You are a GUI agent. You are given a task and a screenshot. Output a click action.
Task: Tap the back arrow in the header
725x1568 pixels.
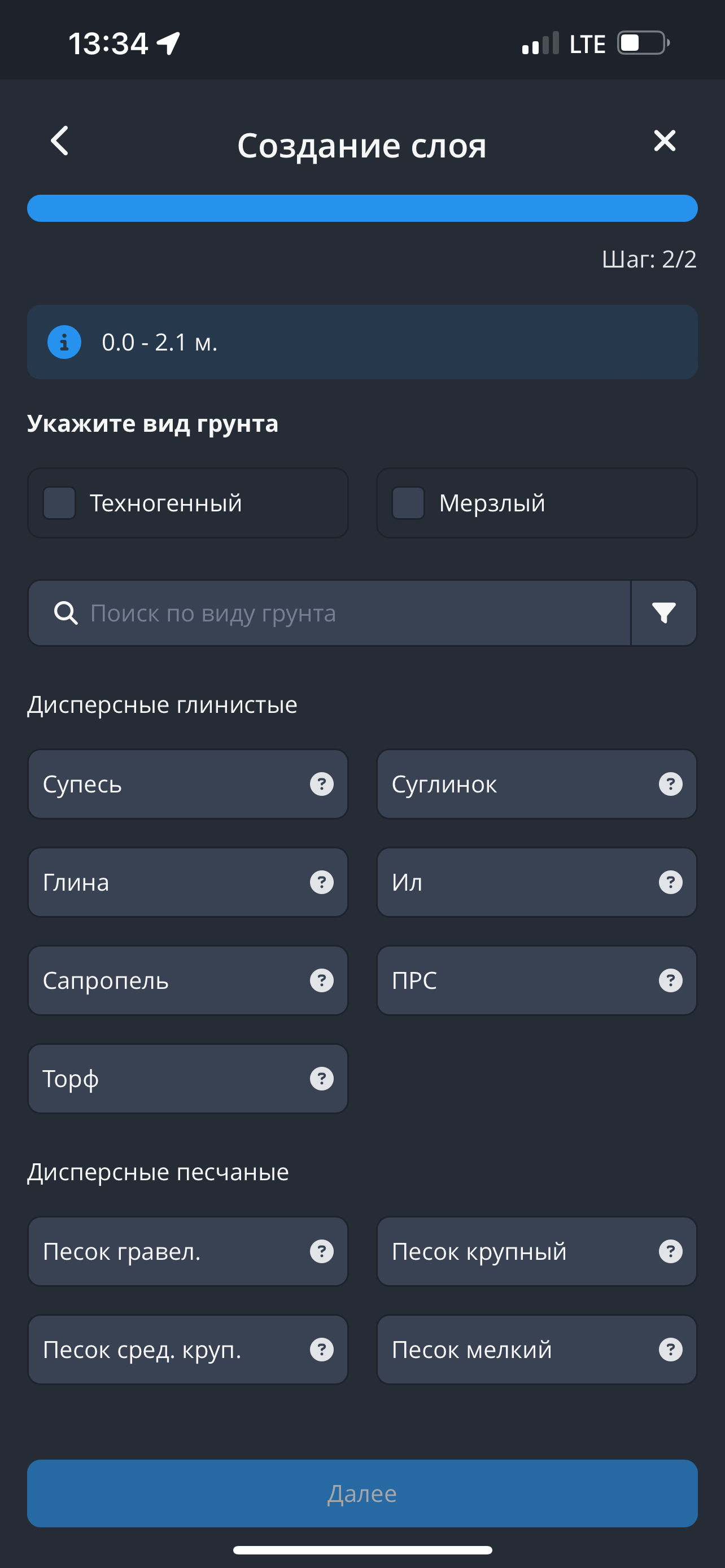[x=60, y=141]
